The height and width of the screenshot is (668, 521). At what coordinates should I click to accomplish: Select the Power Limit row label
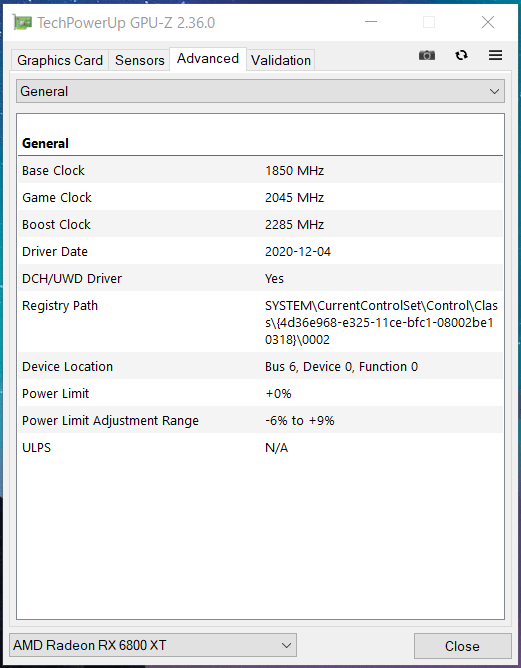(55, 394)
